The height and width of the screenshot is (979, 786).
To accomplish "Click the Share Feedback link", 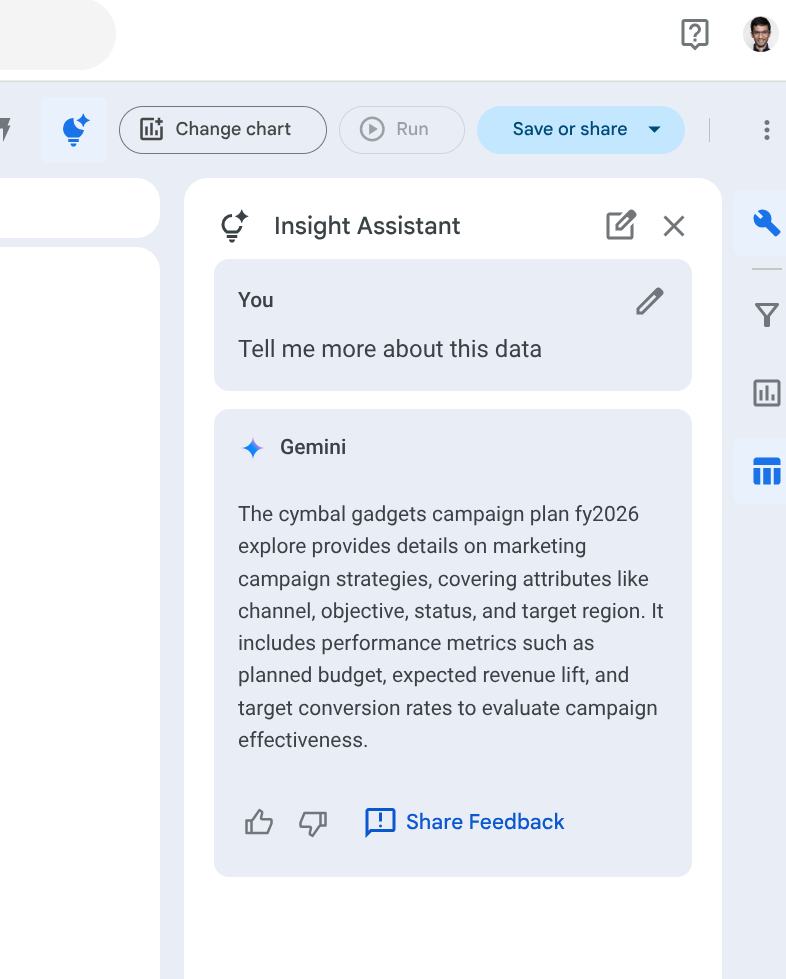I will click(x=484, y=821).
